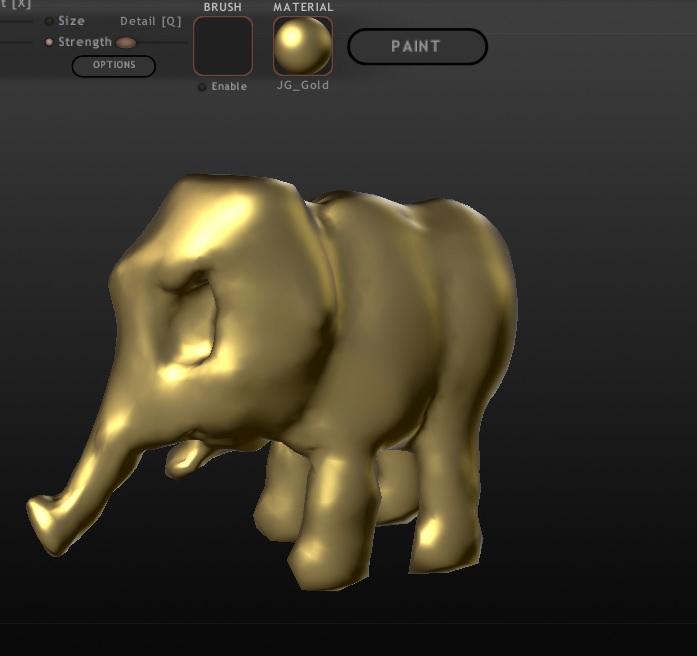The image size is (697, 656).
Task: Click the BRUSH header label
Action: [222, 7]
